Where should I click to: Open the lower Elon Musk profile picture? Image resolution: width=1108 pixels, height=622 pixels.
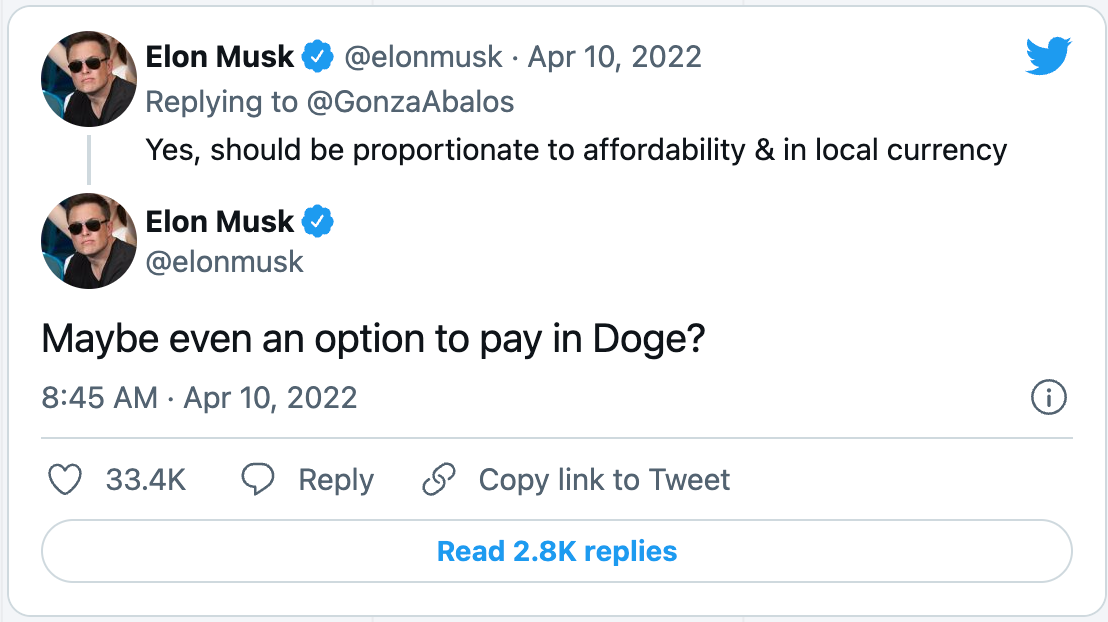[89, 241]
